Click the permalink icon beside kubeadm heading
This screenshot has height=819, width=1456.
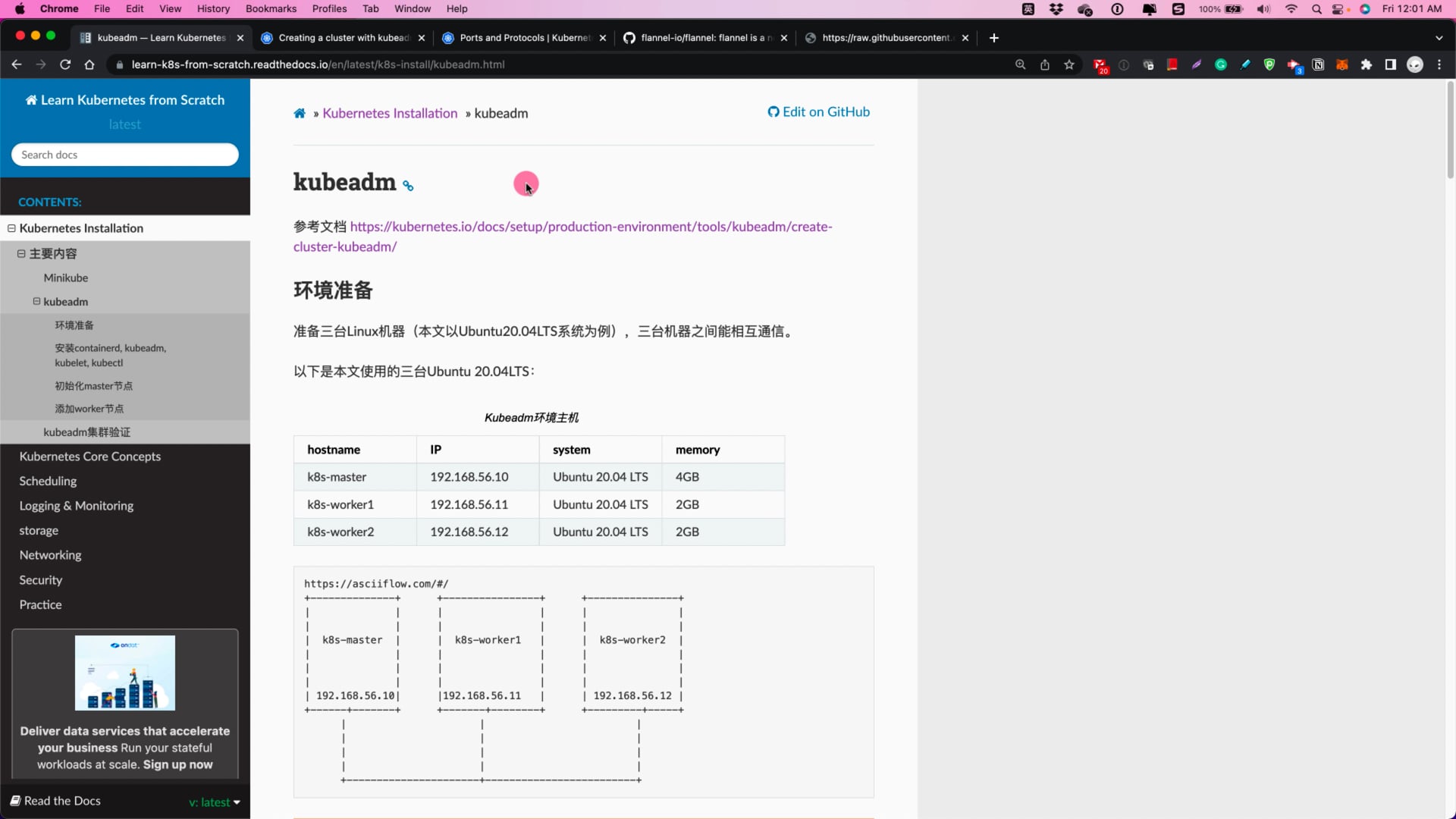pyautogui.click(x=408, y=186)
